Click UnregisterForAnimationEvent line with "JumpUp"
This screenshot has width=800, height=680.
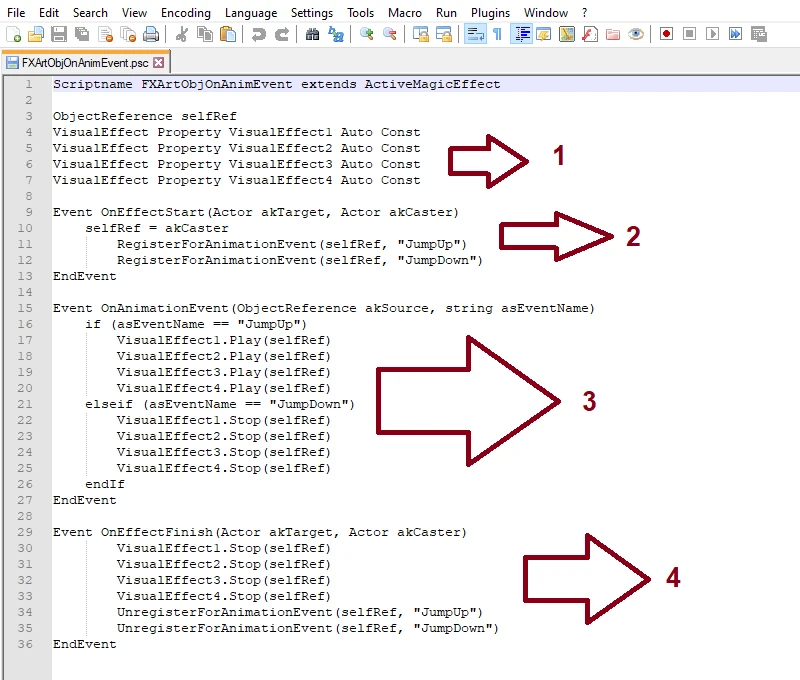[299, 612]
